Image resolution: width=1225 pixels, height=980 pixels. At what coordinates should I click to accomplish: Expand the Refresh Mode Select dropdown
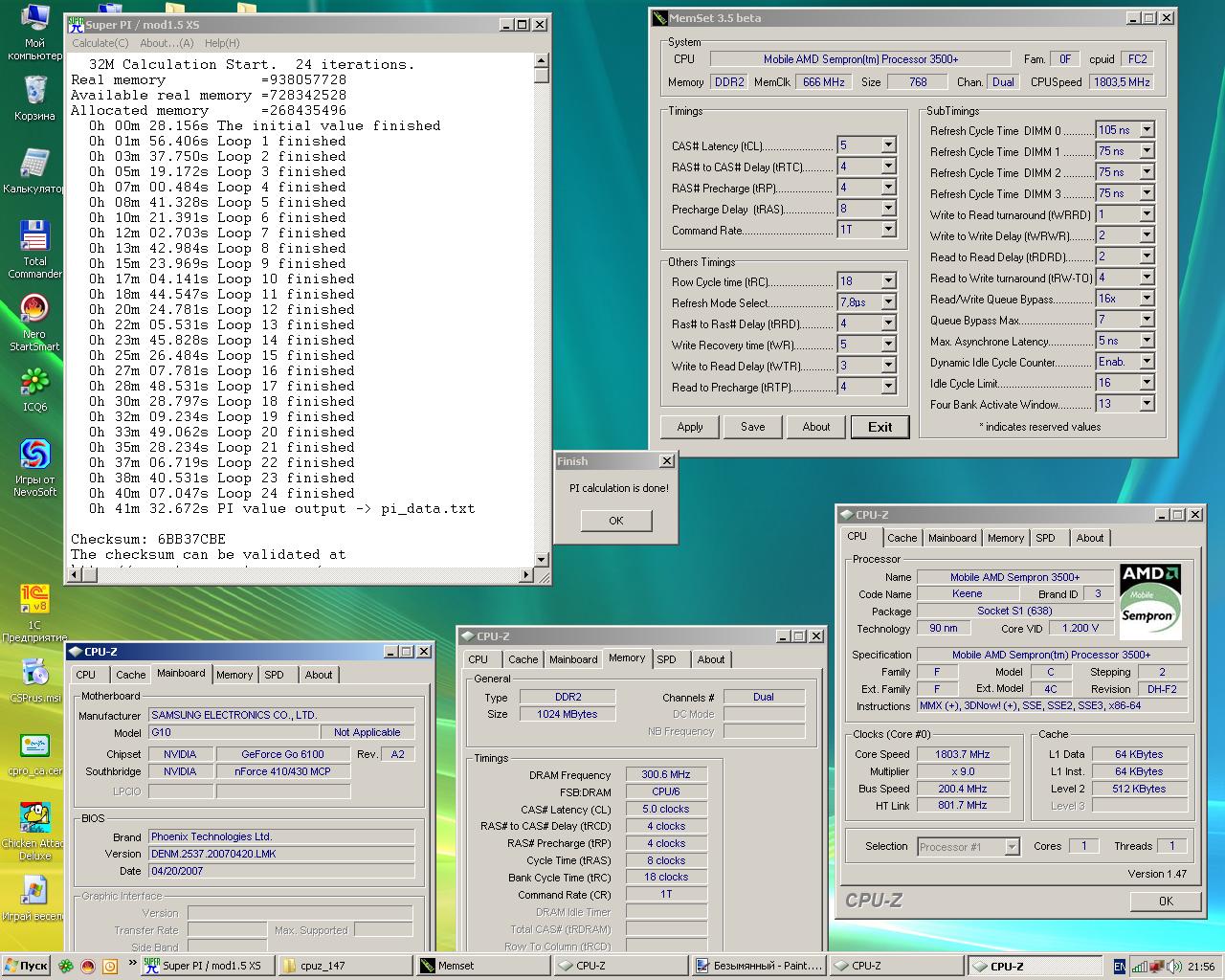pos(888,302)
